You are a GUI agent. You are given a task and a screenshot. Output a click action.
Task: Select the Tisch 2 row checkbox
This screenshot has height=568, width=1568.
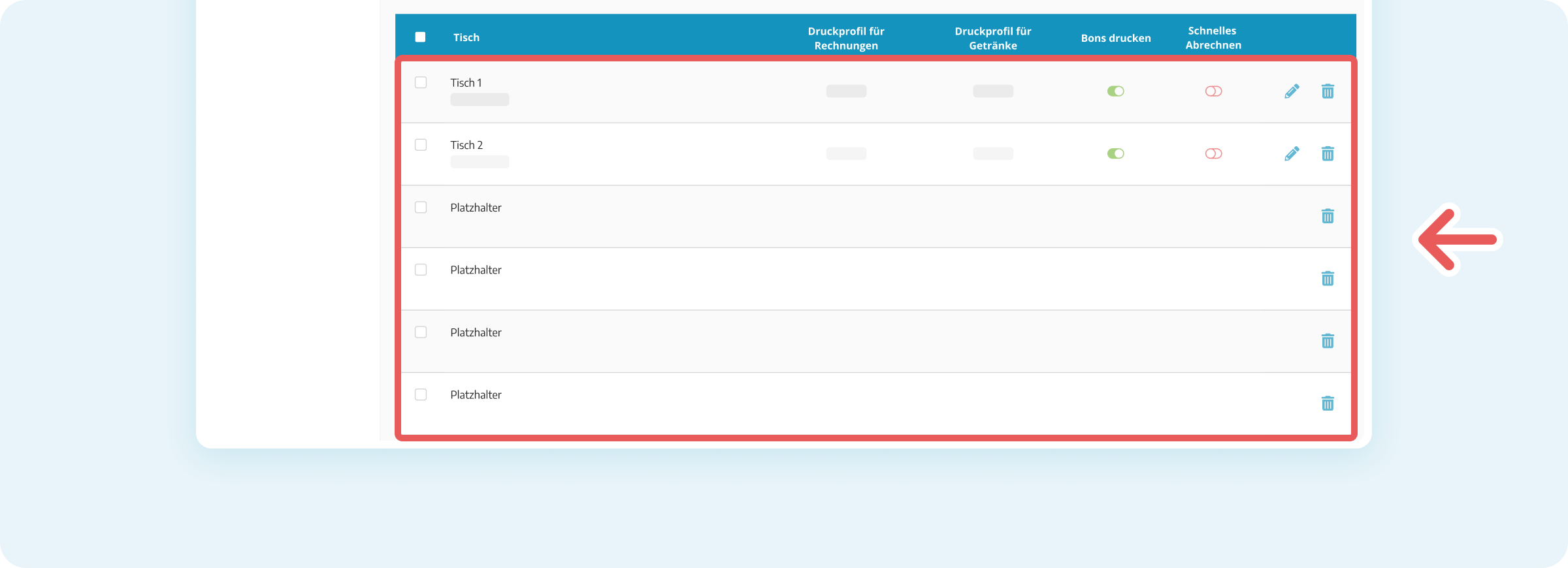point(421,144)
